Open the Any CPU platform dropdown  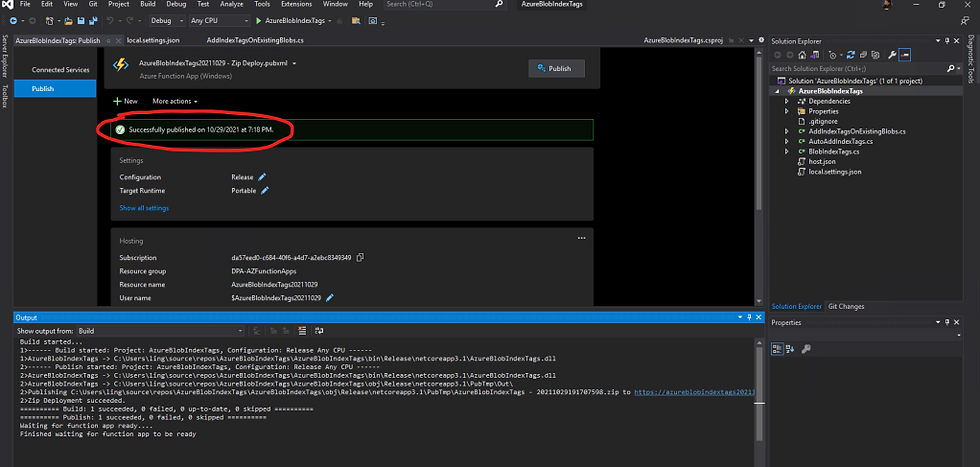[219, 21]
